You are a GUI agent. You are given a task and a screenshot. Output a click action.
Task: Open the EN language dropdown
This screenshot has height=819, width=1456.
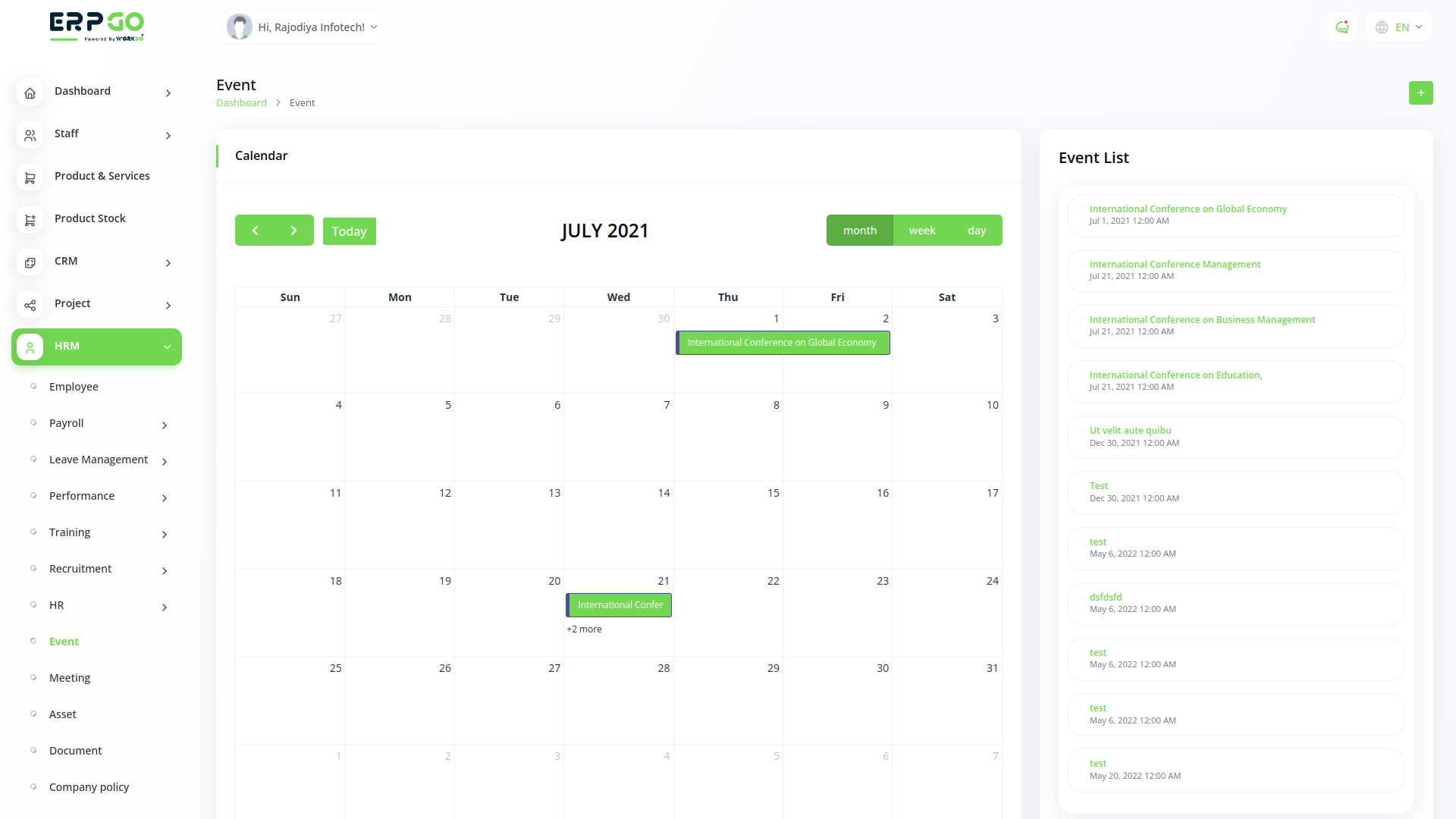click(x=1399, y=27)
